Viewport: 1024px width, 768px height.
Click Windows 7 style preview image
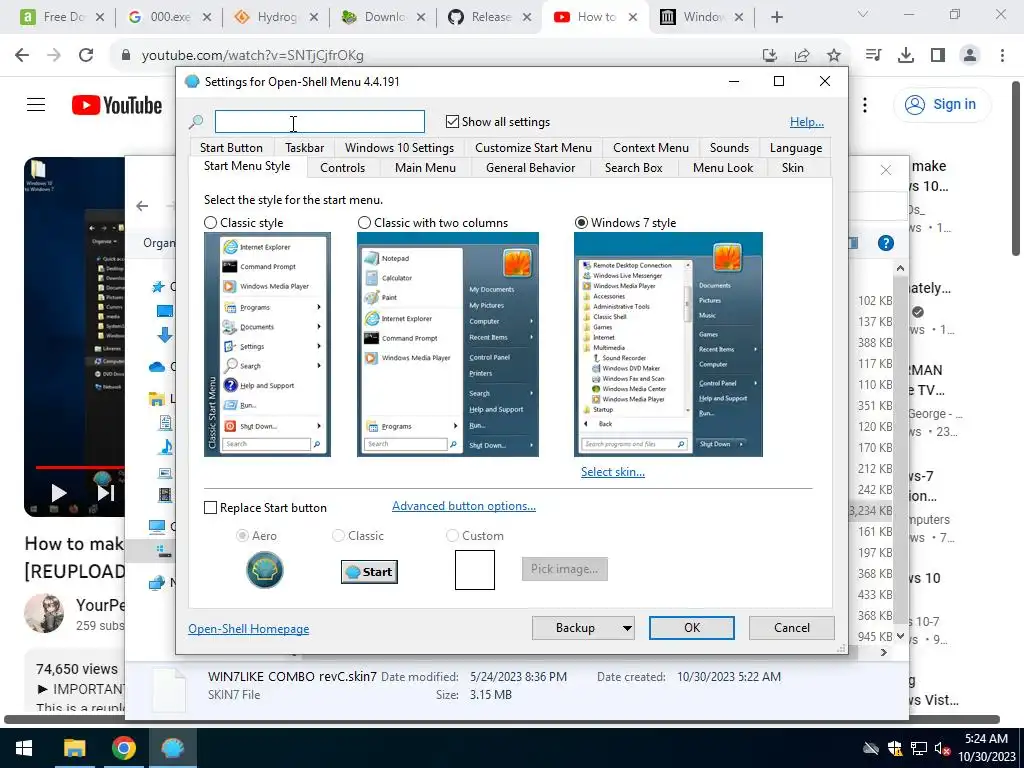(668, 344)
